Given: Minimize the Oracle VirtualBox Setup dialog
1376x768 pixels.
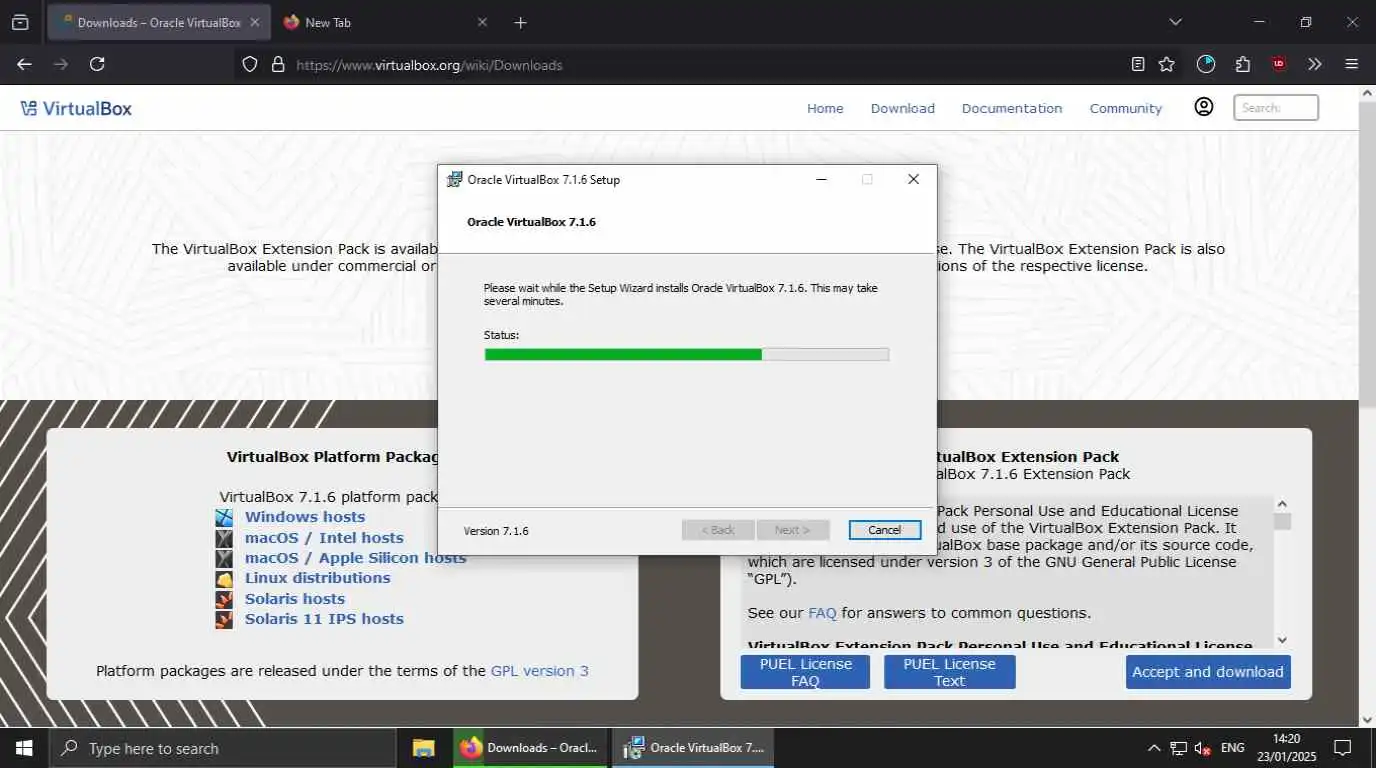Looking at the screenshot, I should tap(821, 179).
